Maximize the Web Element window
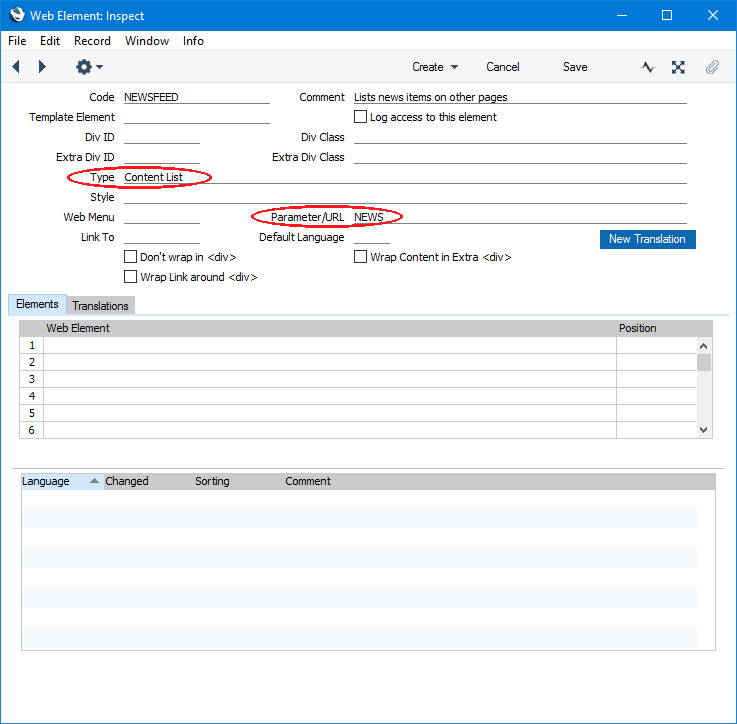This screenshot has height=724, width=737. point(666,16)
